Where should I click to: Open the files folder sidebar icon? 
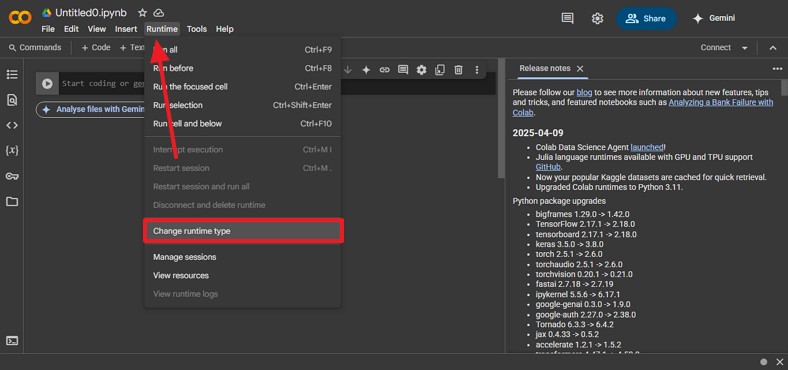point(12,202)
